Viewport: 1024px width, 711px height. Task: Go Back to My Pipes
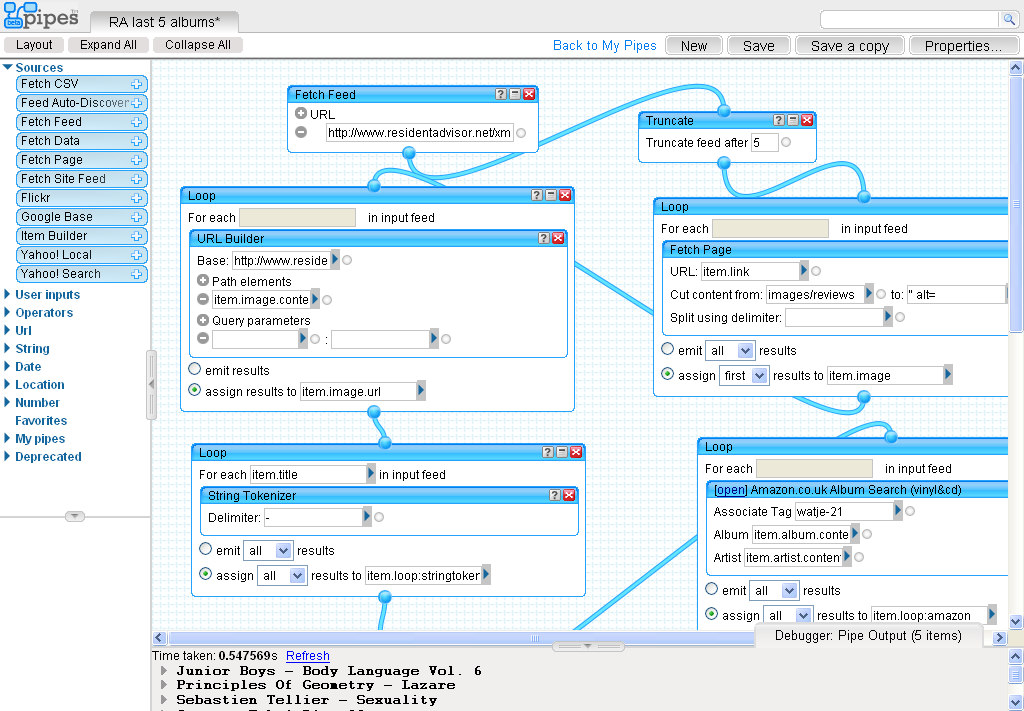coord(605,46)
